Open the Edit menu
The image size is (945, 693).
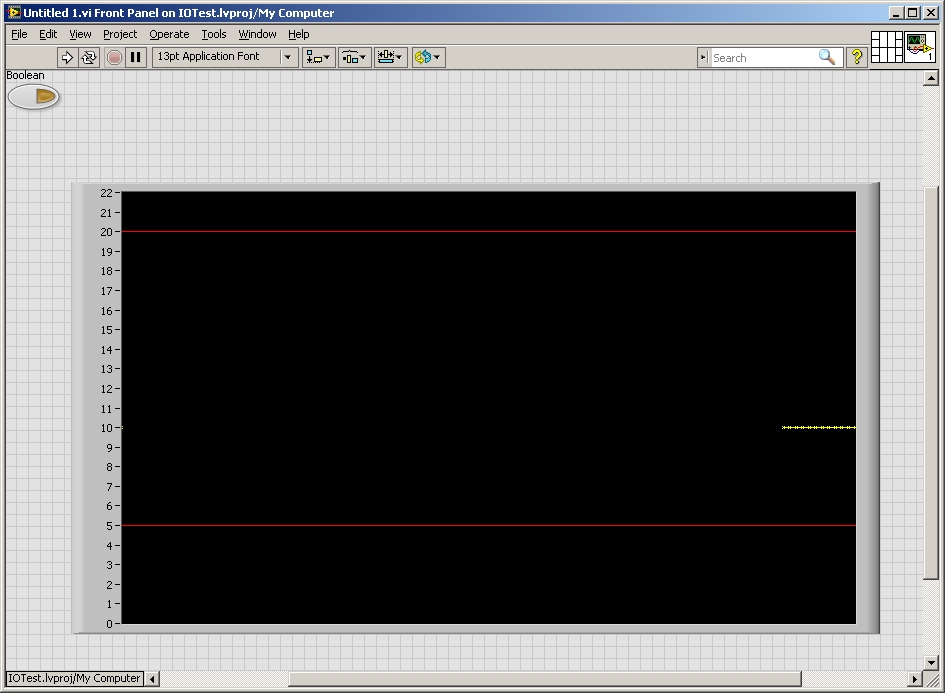(48, 34)
